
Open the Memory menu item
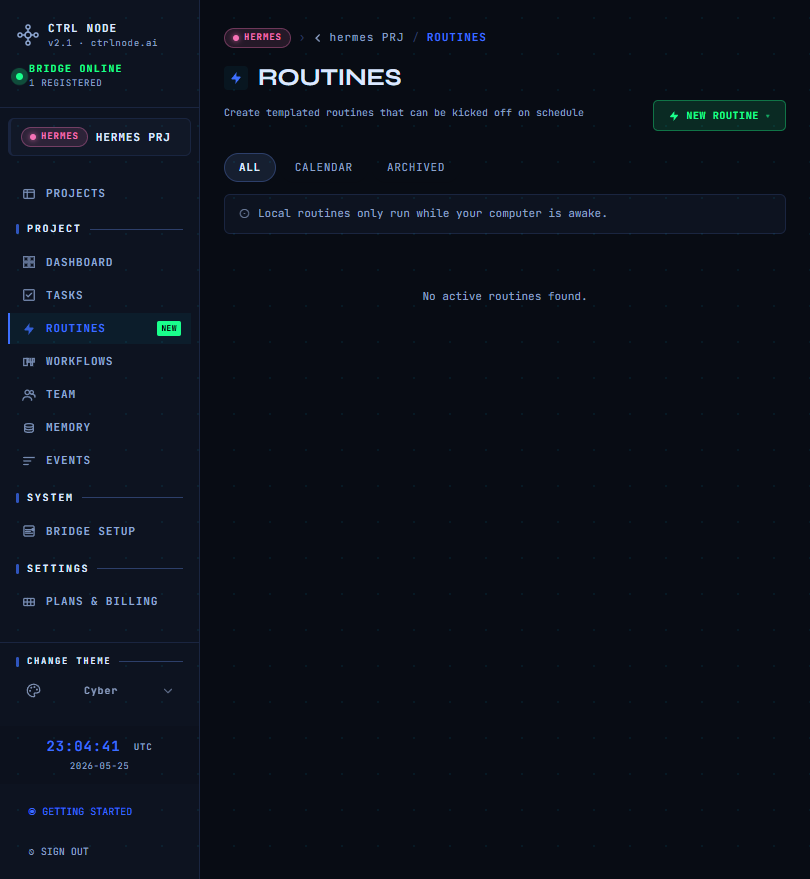coord(100,428)
